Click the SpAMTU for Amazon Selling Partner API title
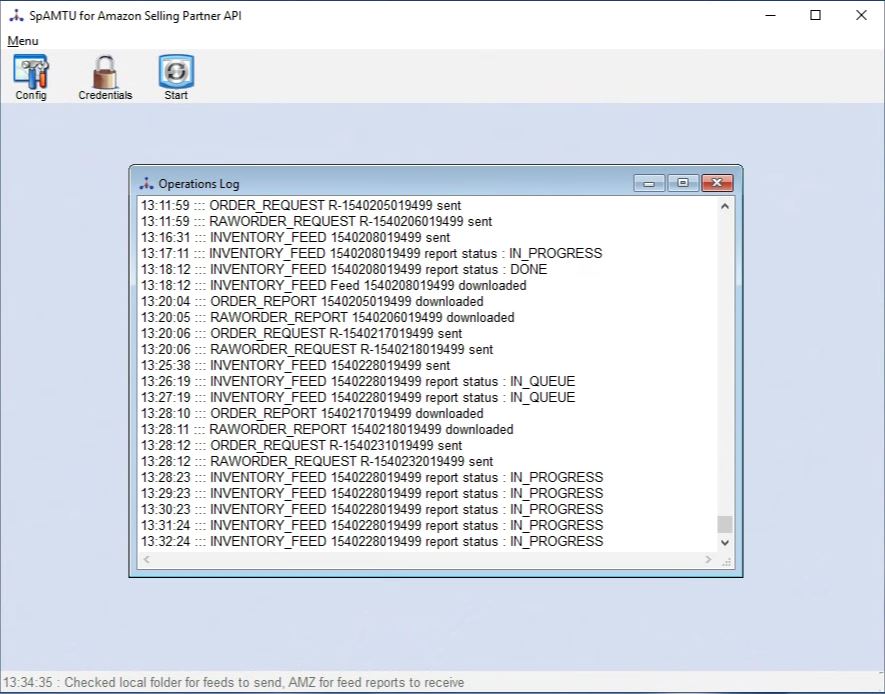885x694 pixels. coord(135,16)
